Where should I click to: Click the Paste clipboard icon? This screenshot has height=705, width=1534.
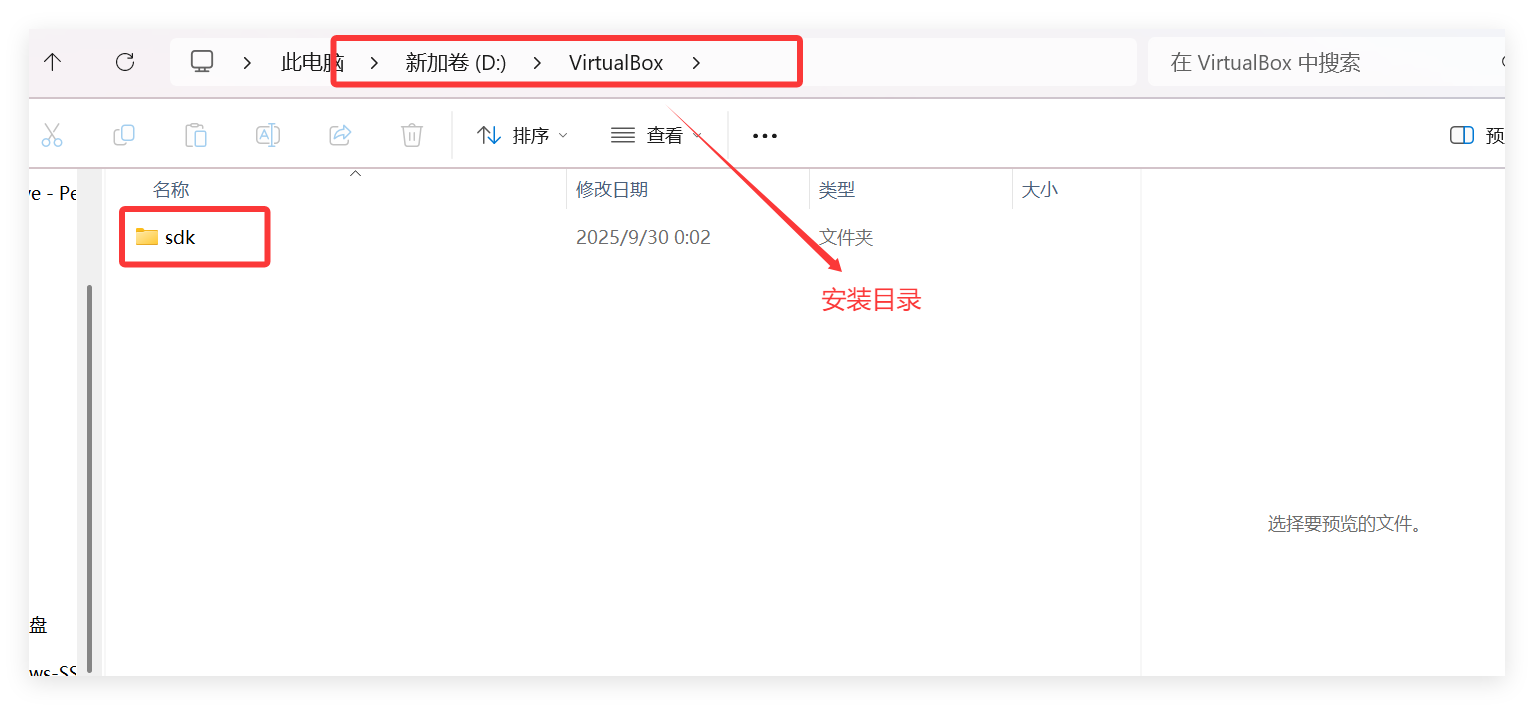coord(196,135)
